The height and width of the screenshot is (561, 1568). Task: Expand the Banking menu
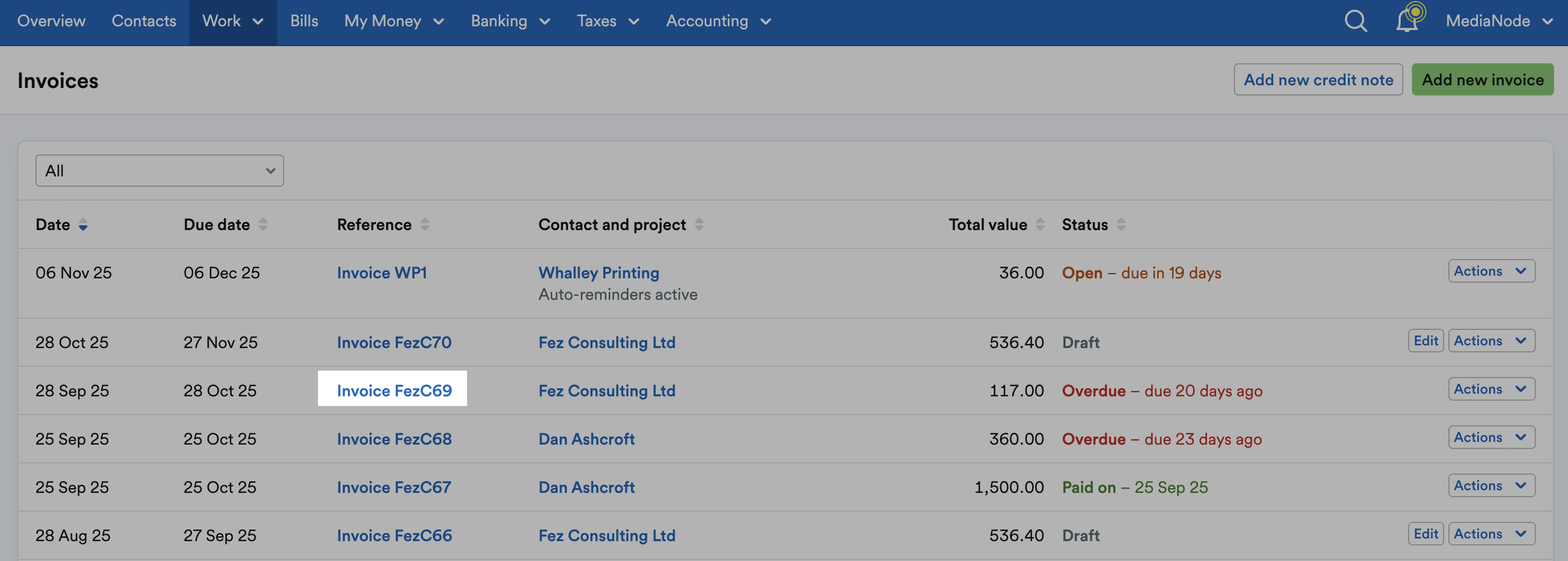click(x=510, y=21)
